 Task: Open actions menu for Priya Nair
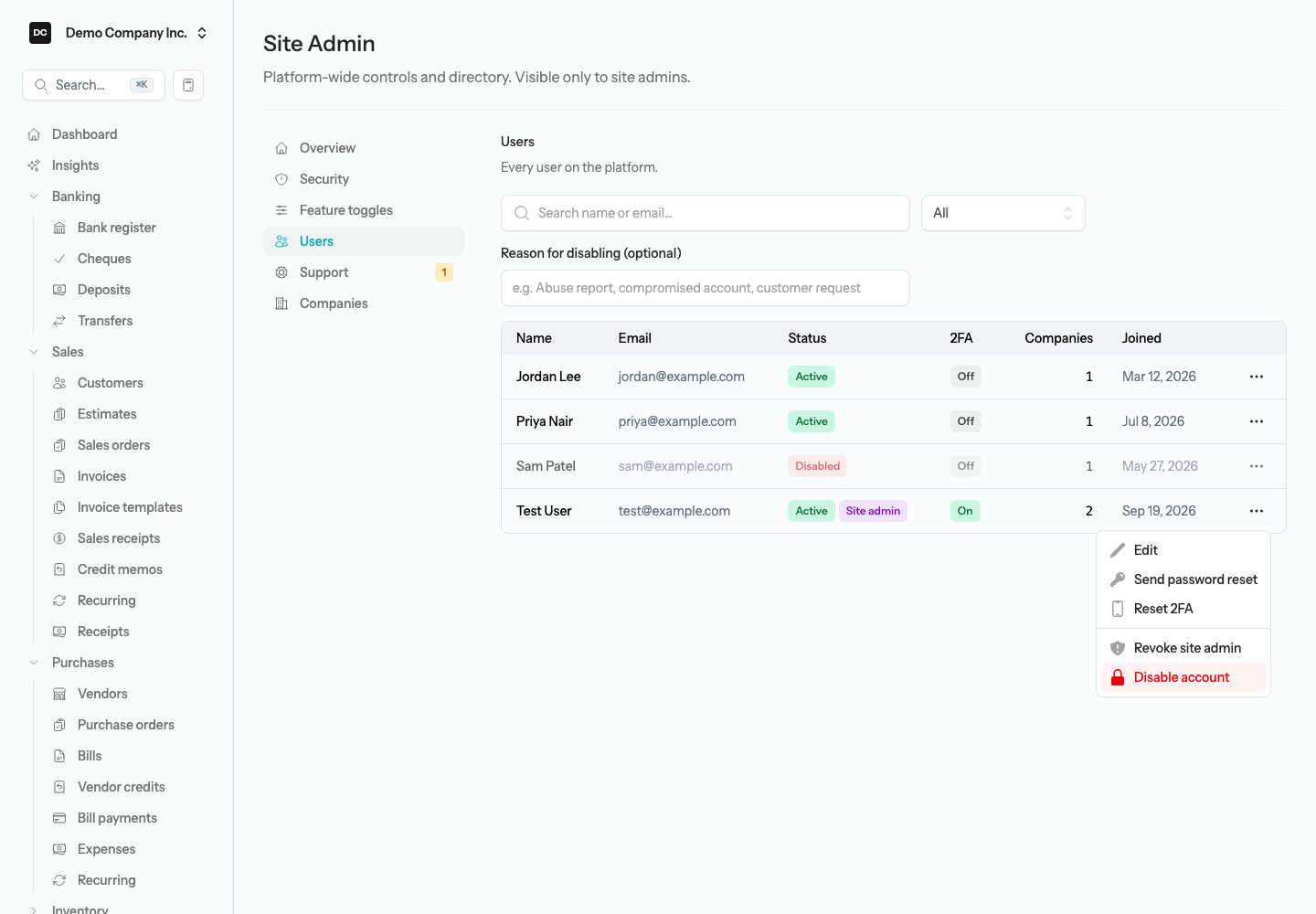pos(1257,421)
